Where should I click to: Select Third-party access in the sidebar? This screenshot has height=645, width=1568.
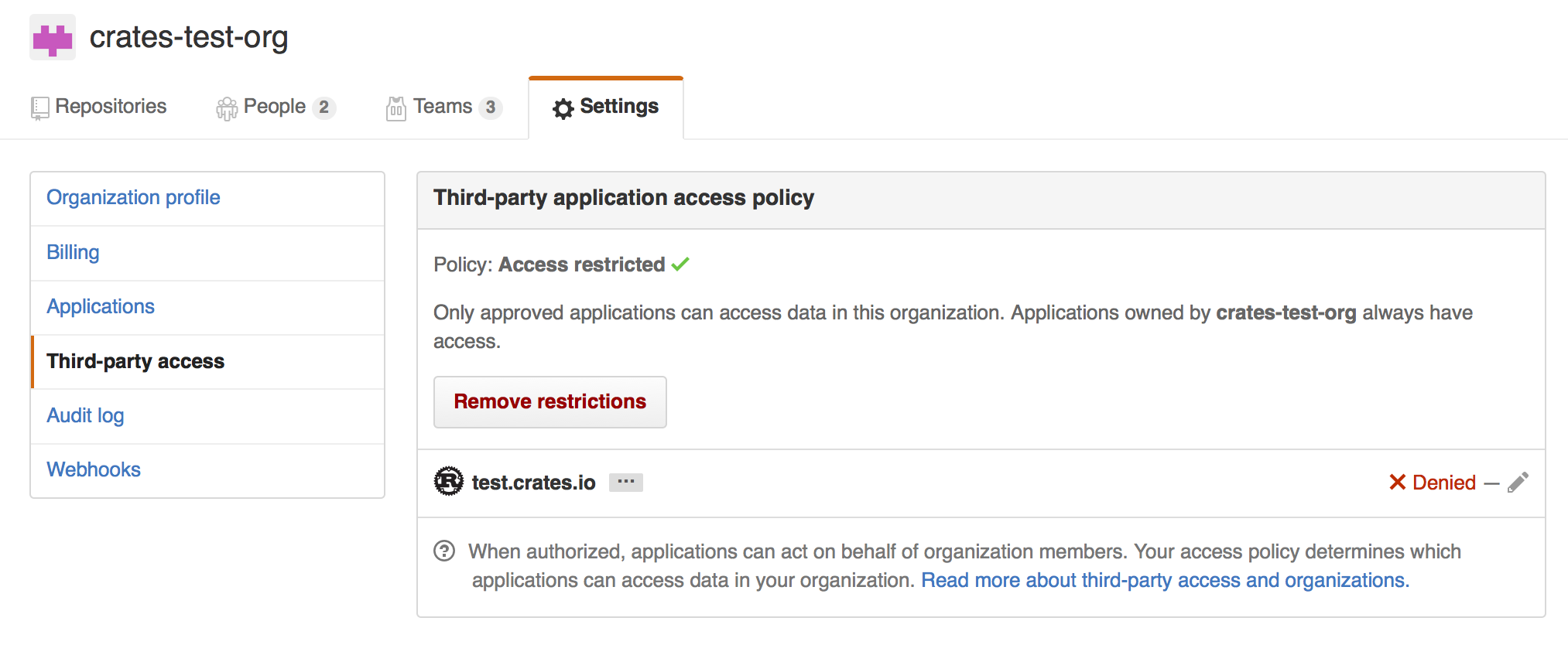(135, 361)
